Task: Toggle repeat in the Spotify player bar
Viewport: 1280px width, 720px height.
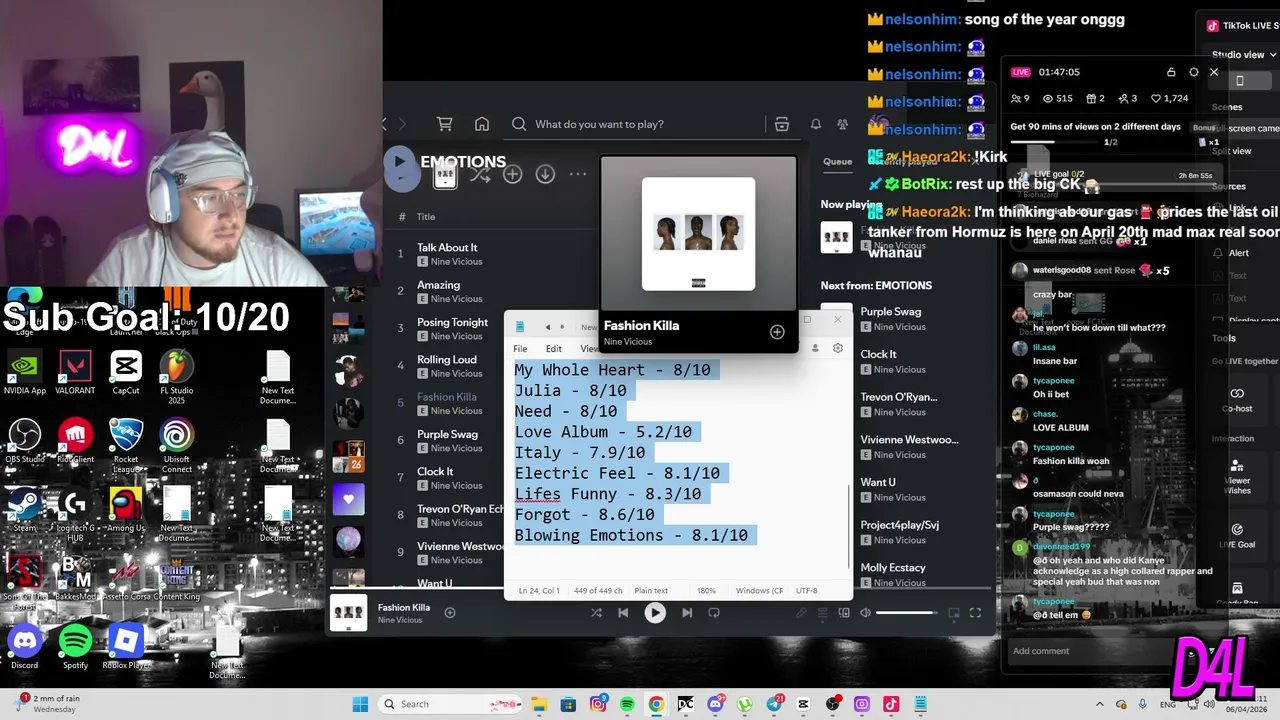Action: pos(714,613)
